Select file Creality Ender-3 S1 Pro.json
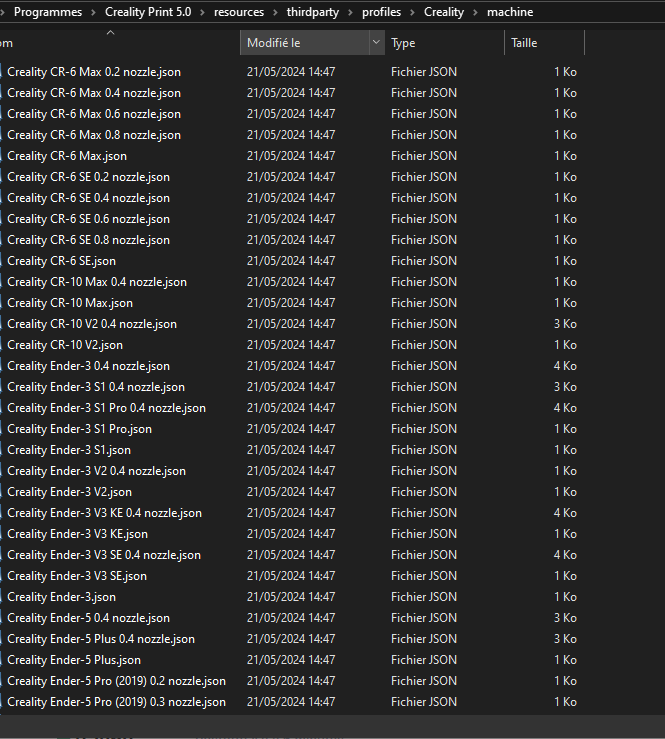 pyautogui.click(x=80, y=428)
